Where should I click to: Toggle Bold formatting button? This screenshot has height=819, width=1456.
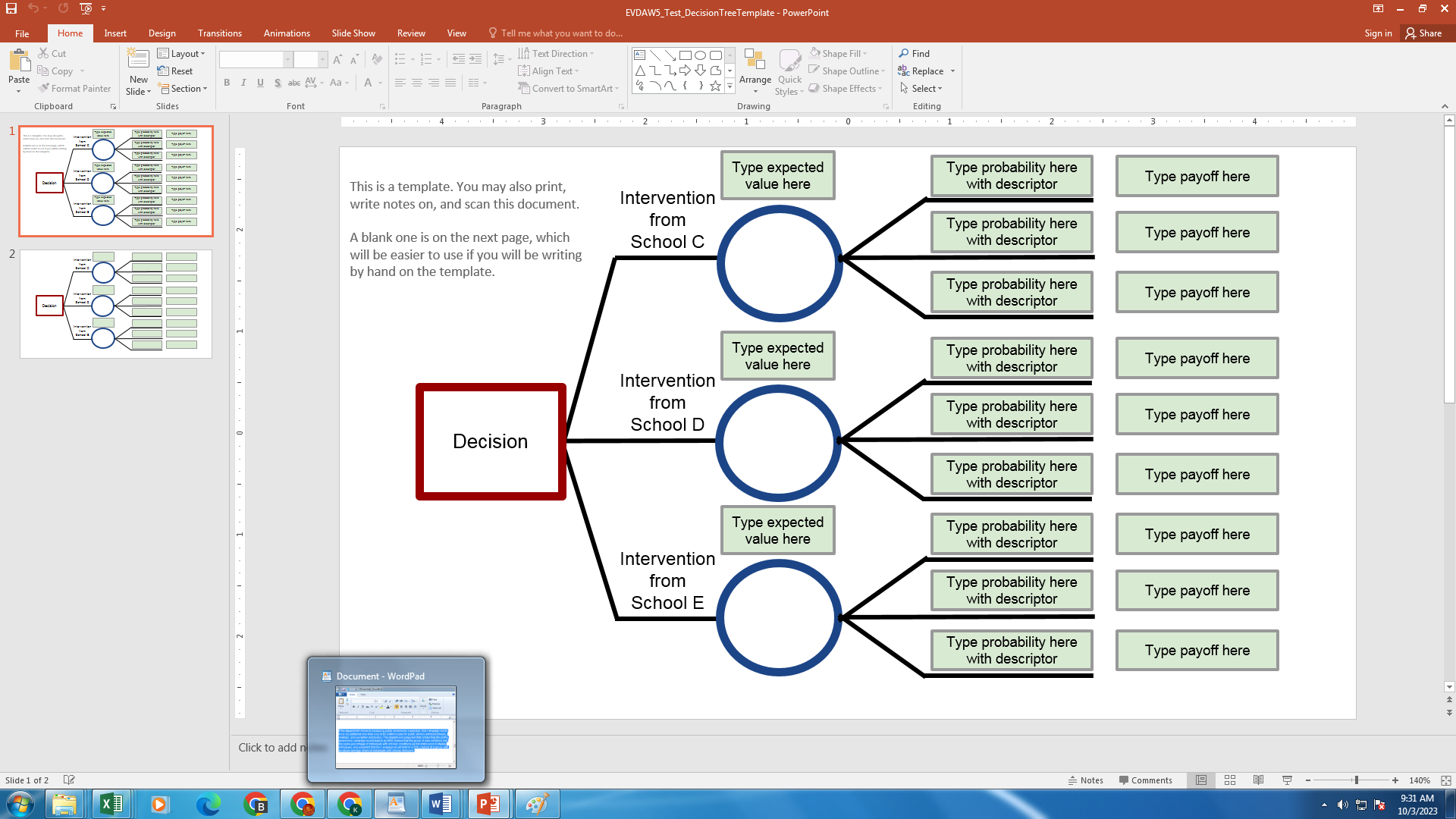point(227,83)
